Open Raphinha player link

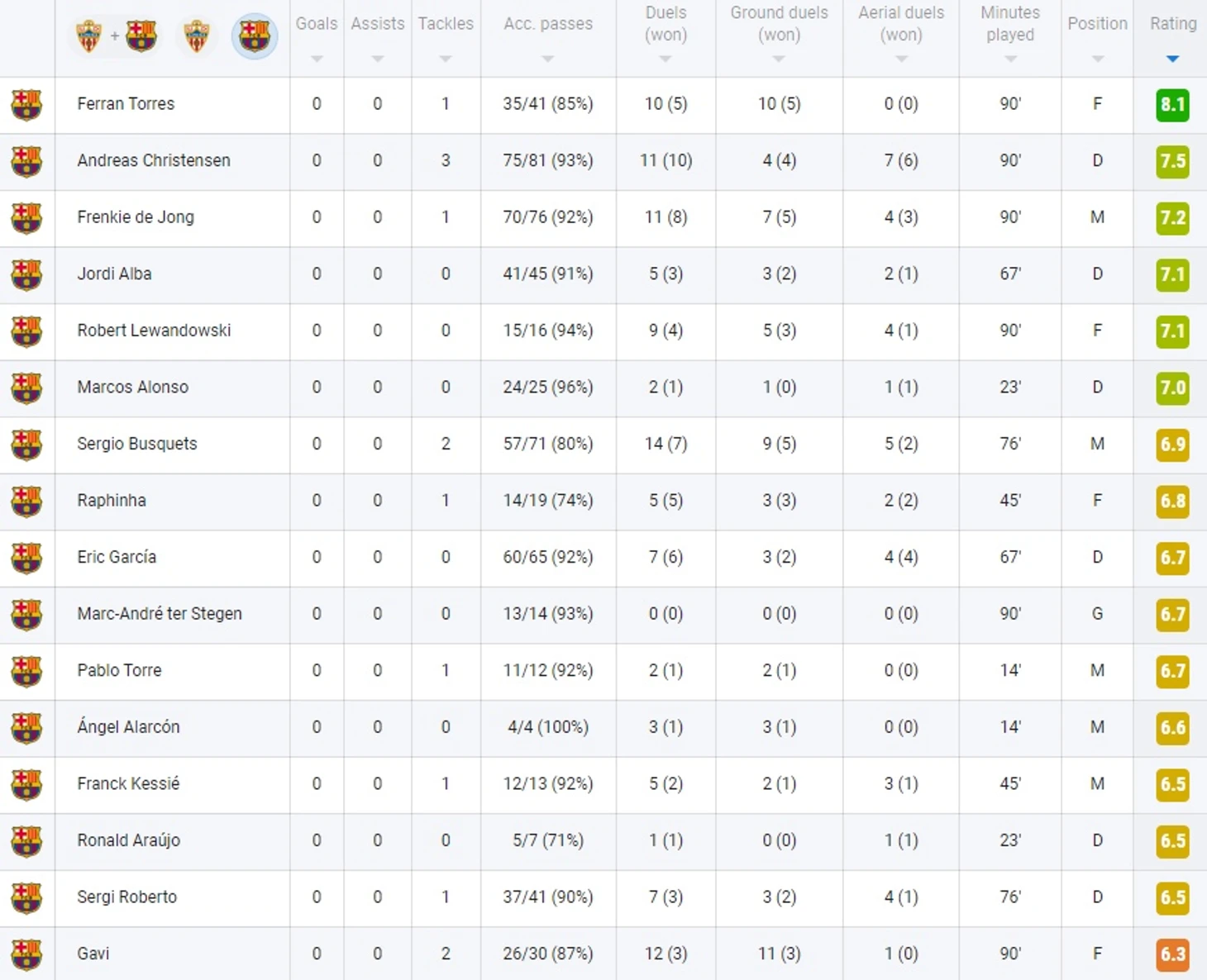pos(112,500)
